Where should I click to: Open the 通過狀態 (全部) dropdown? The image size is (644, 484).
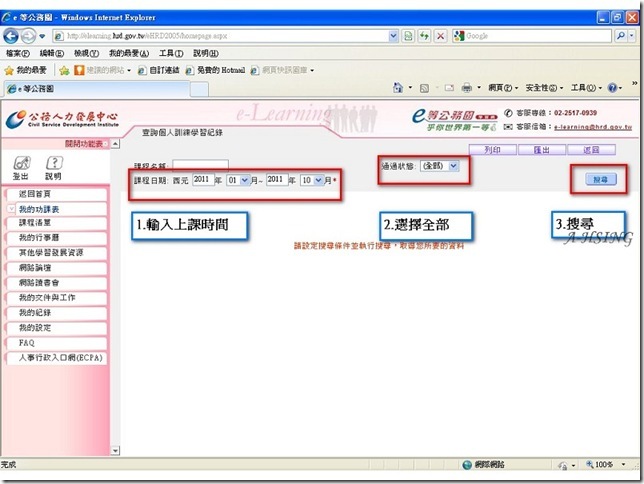click(x=439, y=166)
